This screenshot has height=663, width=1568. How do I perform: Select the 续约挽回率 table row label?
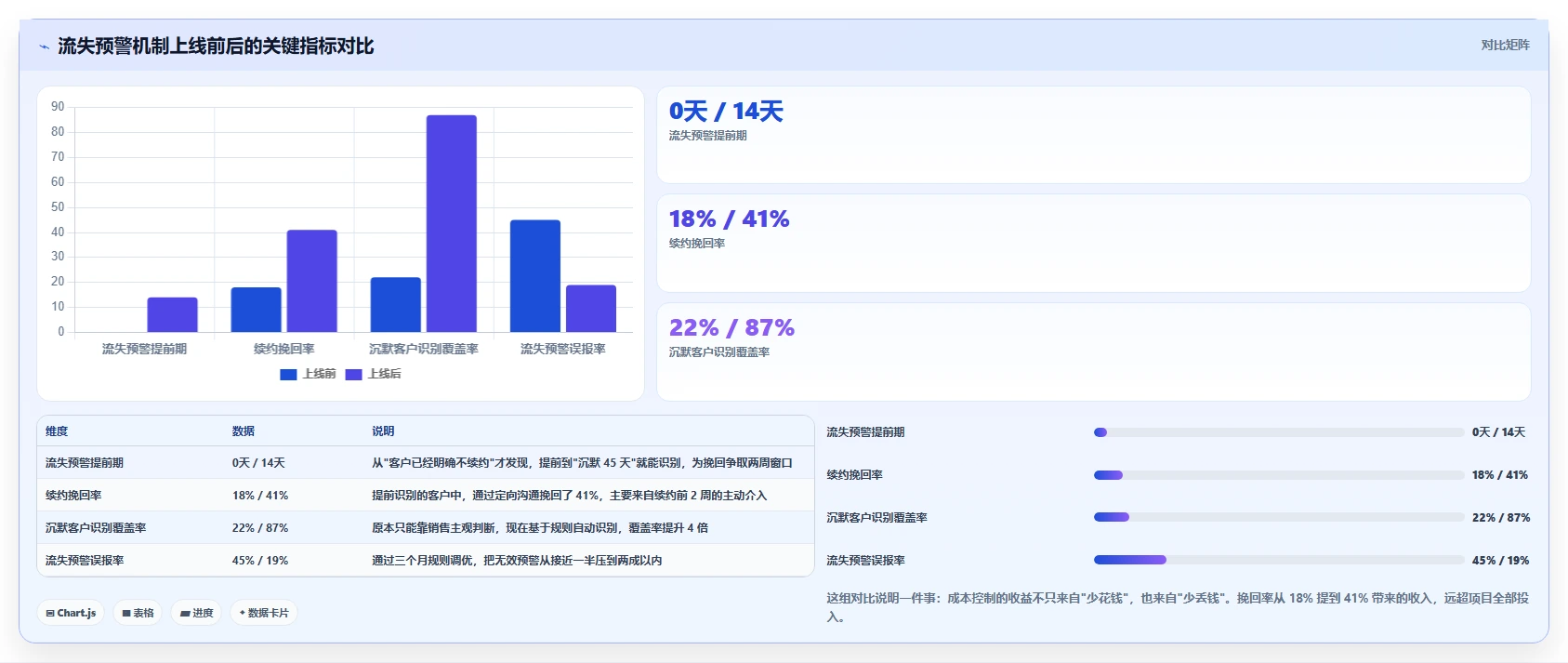[73, 496]
